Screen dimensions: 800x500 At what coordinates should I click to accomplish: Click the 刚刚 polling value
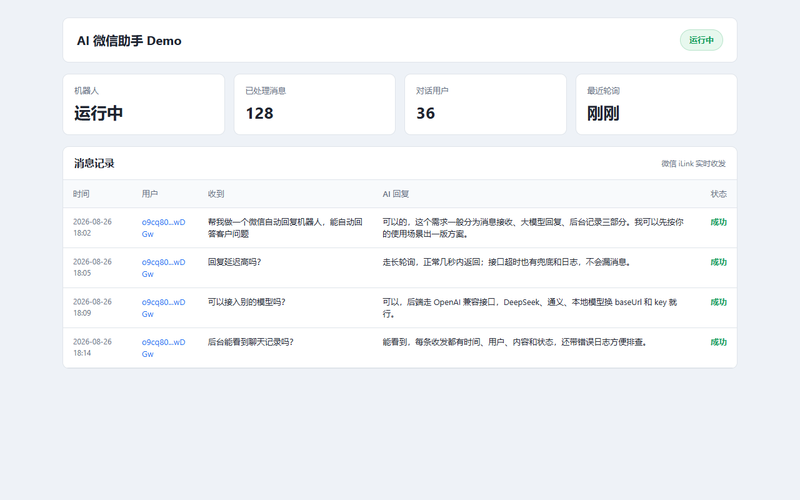coord(603,113)
